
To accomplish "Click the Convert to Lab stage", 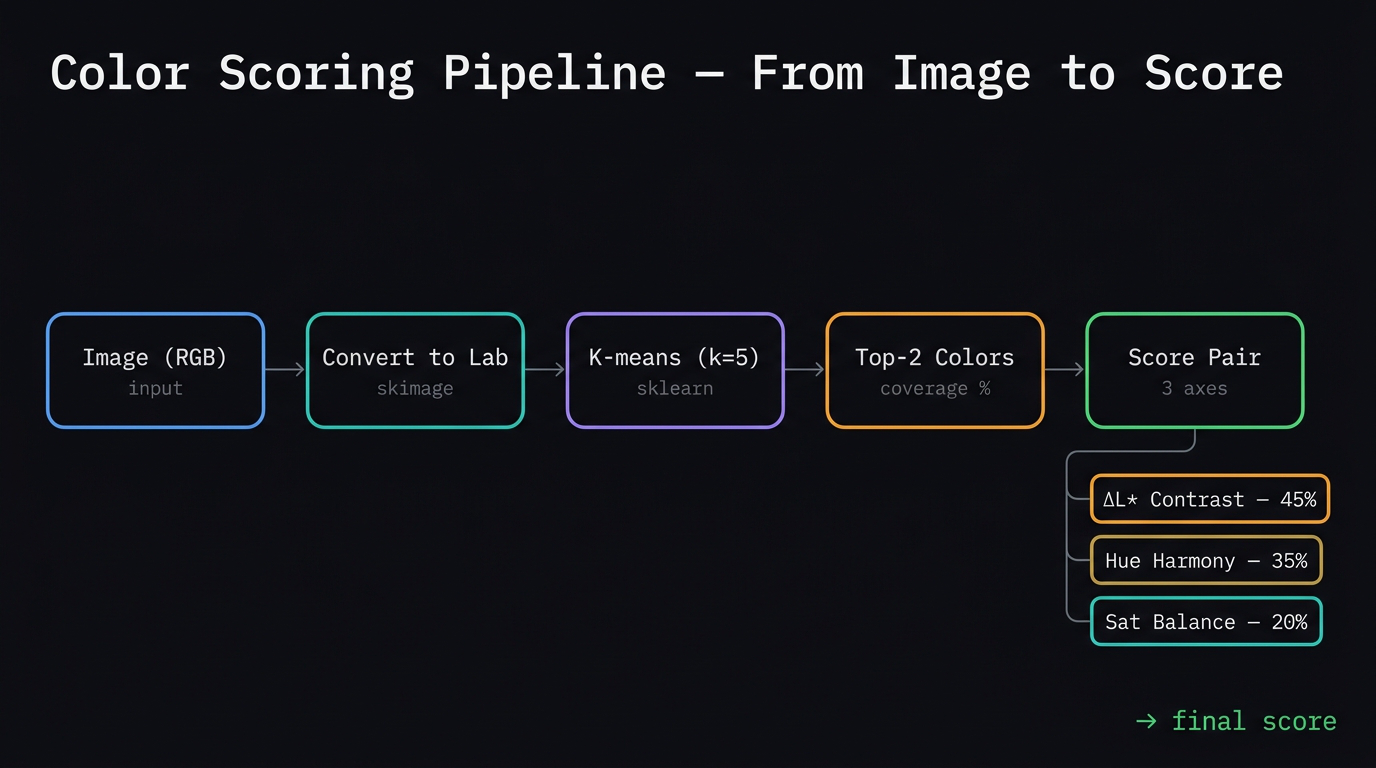I will [x=414, y=358].
